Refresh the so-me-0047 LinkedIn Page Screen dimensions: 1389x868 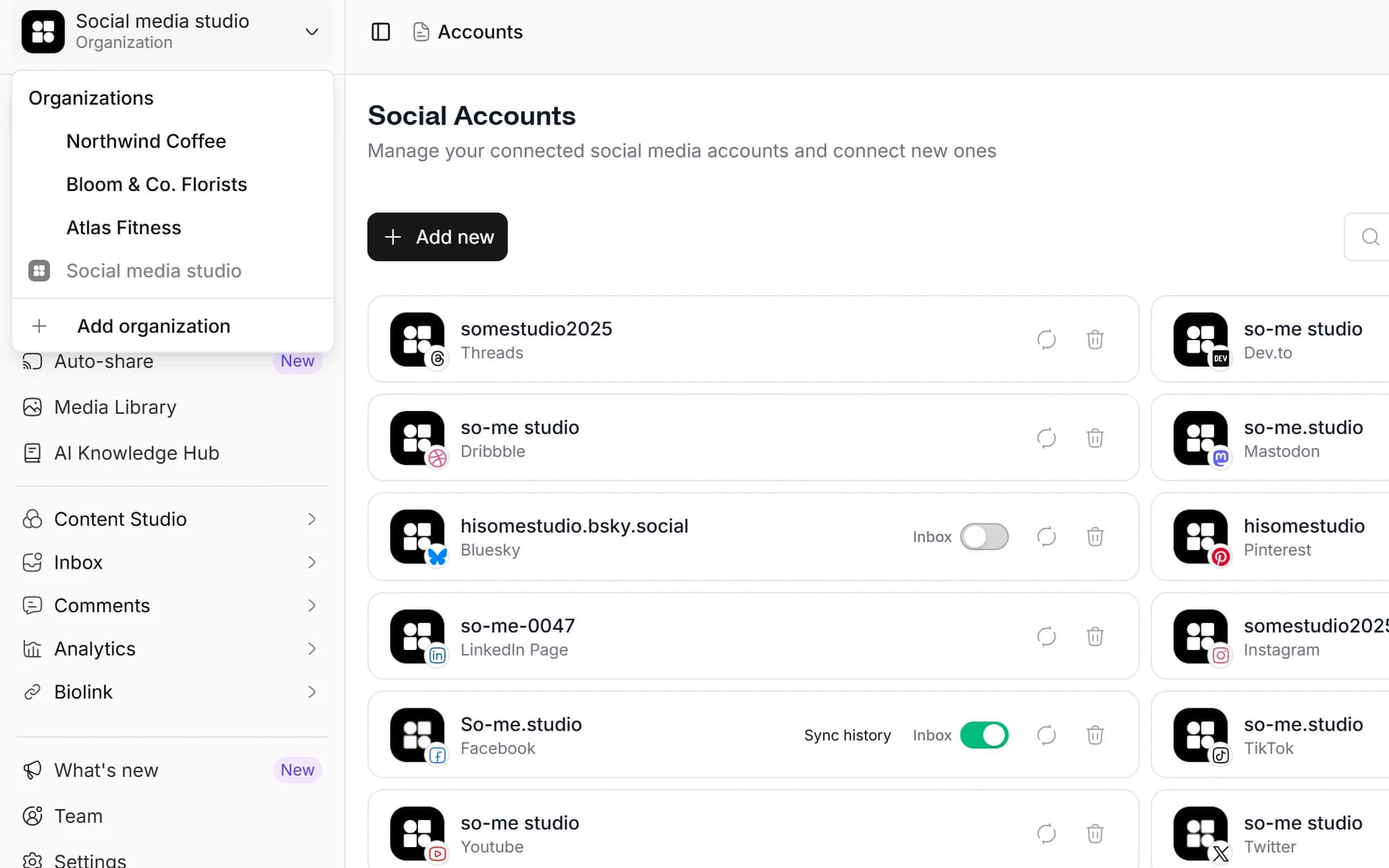[x=1047, y=637]
